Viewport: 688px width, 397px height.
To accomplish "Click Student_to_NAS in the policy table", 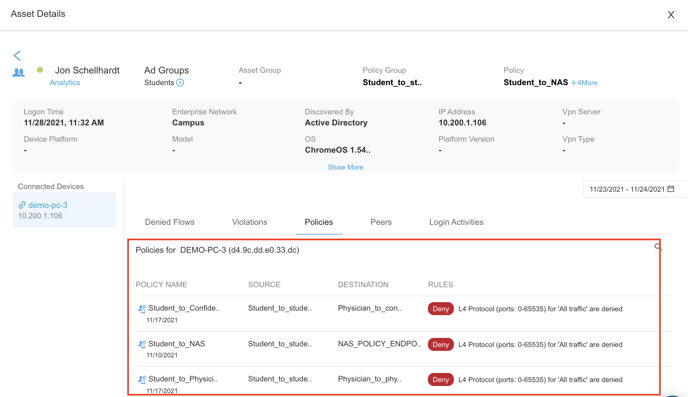I will pos(176,343).
